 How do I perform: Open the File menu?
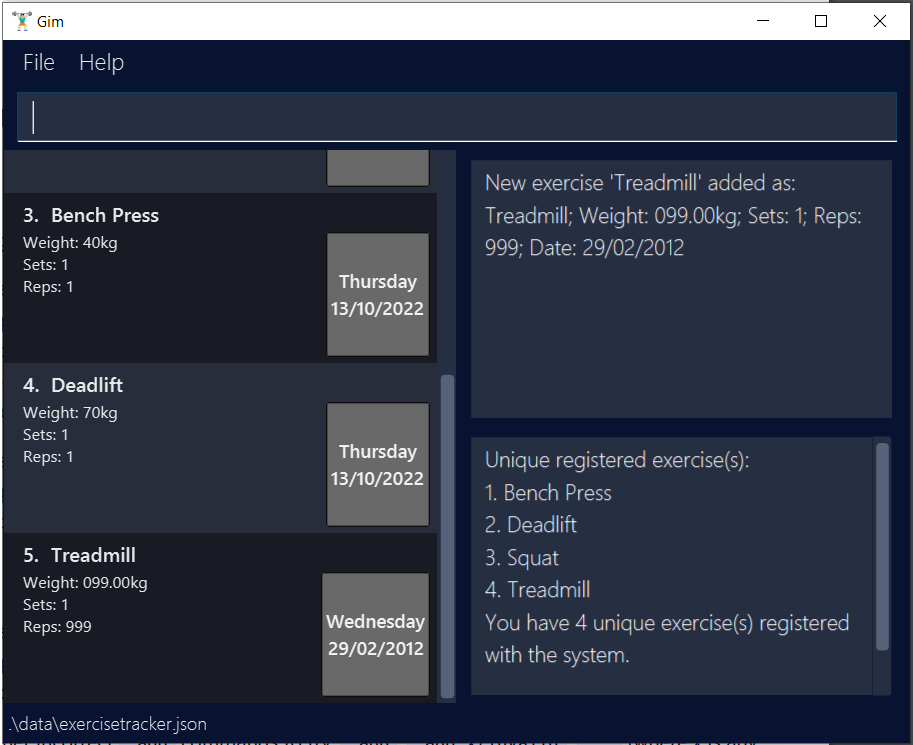37,62
